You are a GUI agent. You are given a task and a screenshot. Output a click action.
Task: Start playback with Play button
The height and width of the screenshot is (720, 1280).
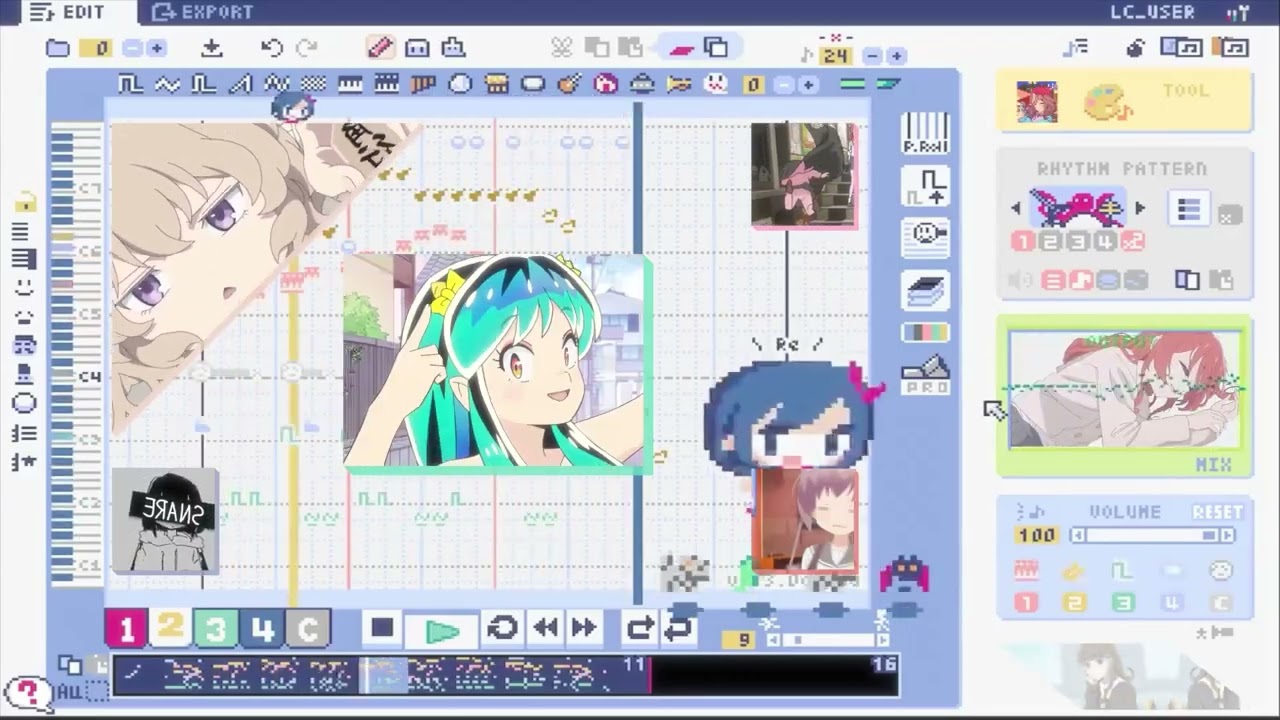pyautogui.click(x=442, y=630)
